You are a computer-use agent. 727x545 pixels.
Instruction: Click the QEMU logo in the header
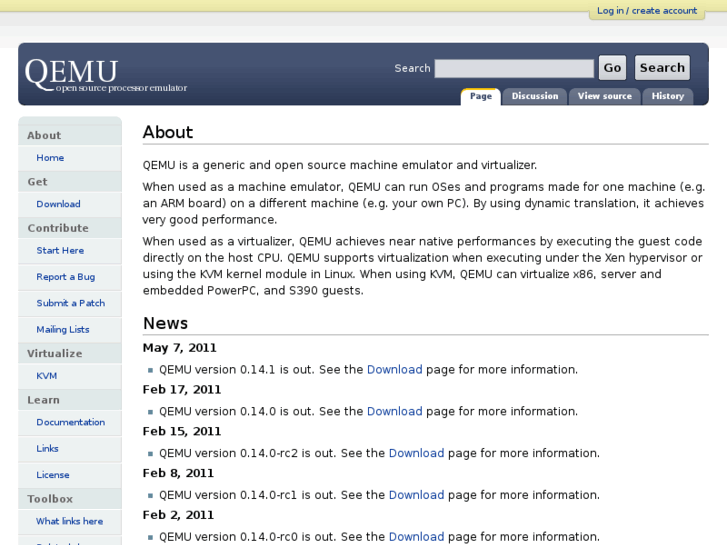[x=71, y=73]
